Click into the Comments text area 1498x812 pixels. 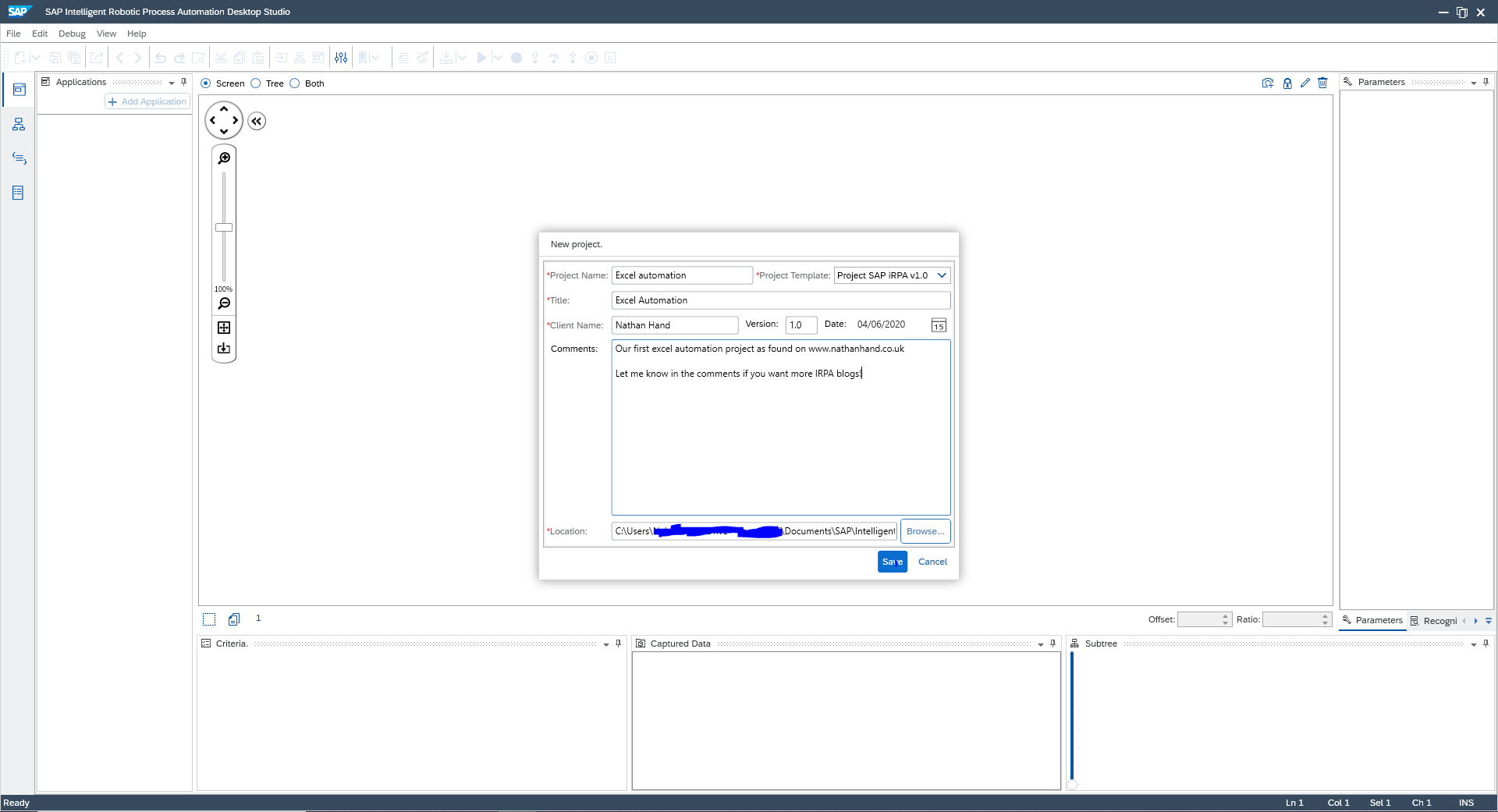(x=781, y=427)
